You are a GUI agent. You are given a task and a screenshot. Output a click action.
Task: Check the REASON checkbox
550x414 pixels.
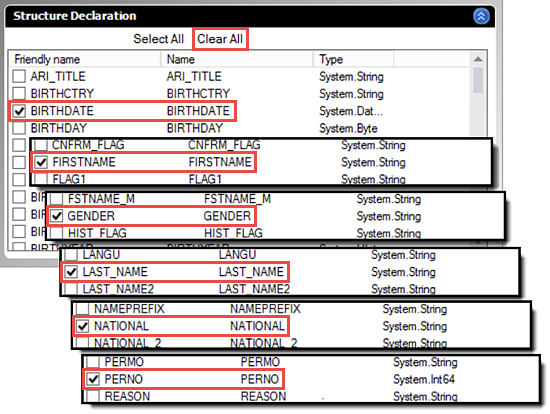(93, 396)
